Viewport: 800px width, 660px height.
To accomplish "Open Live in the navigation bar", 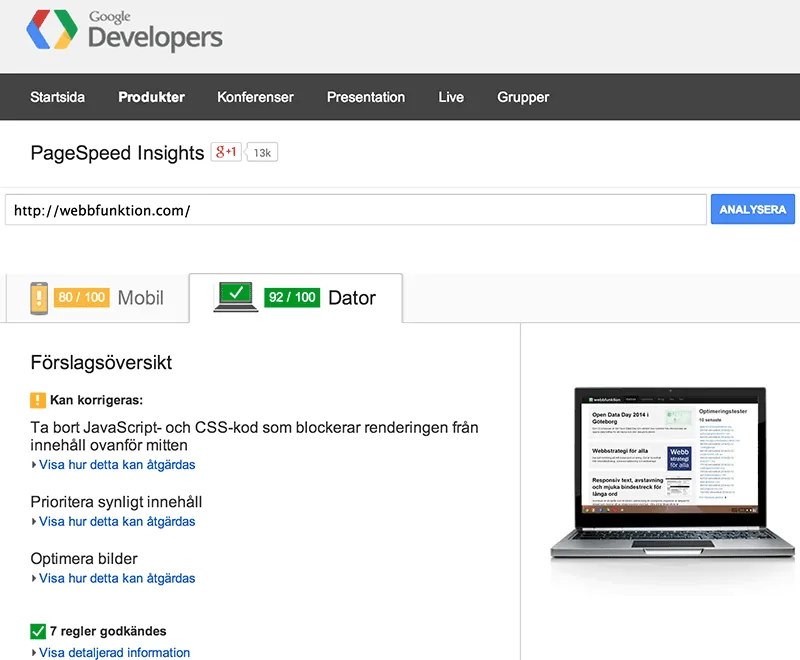I will pyautogui.click(x=451, y=97).
